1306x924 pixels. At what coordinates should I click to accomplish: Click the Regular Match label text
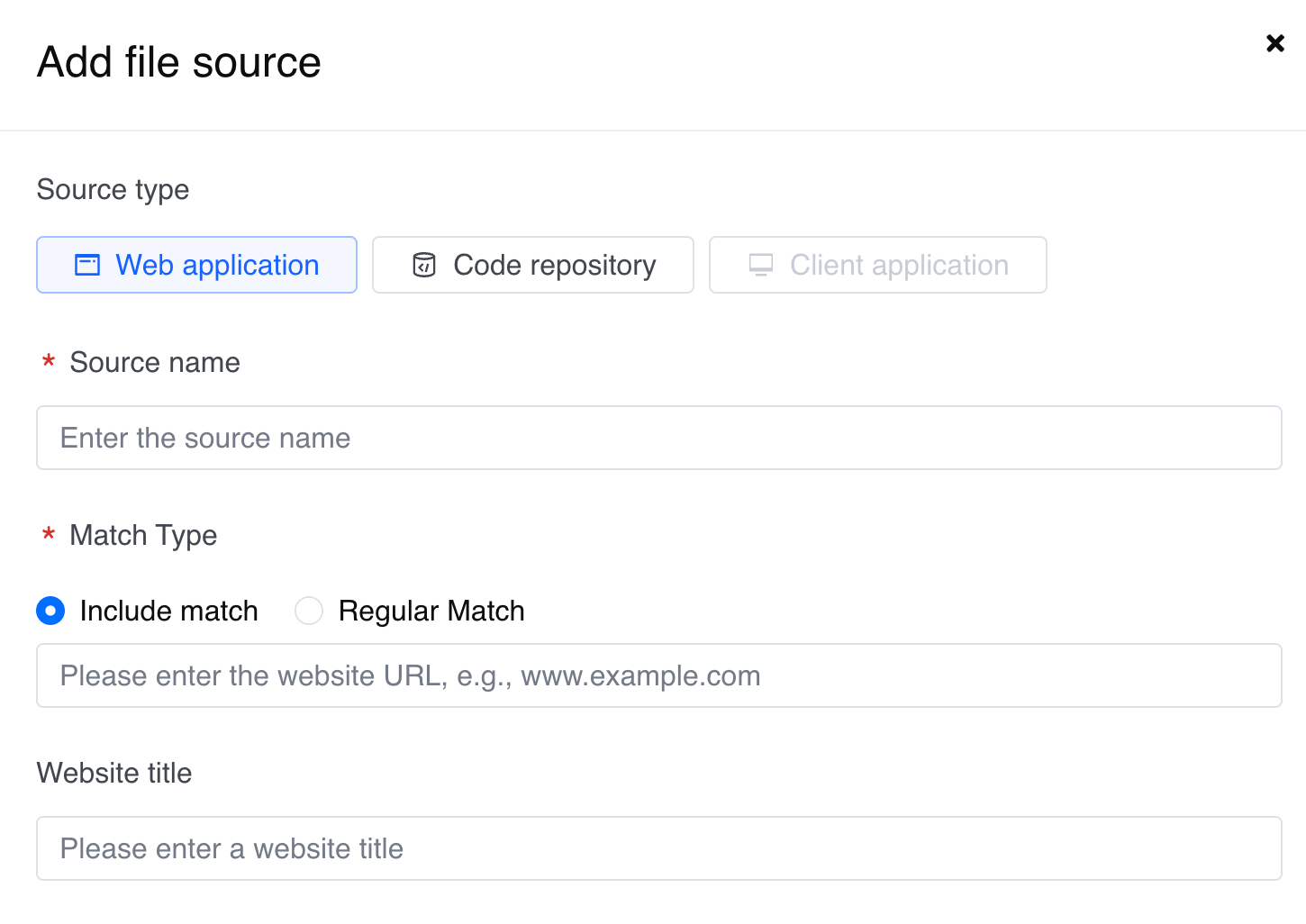(431, 611)
